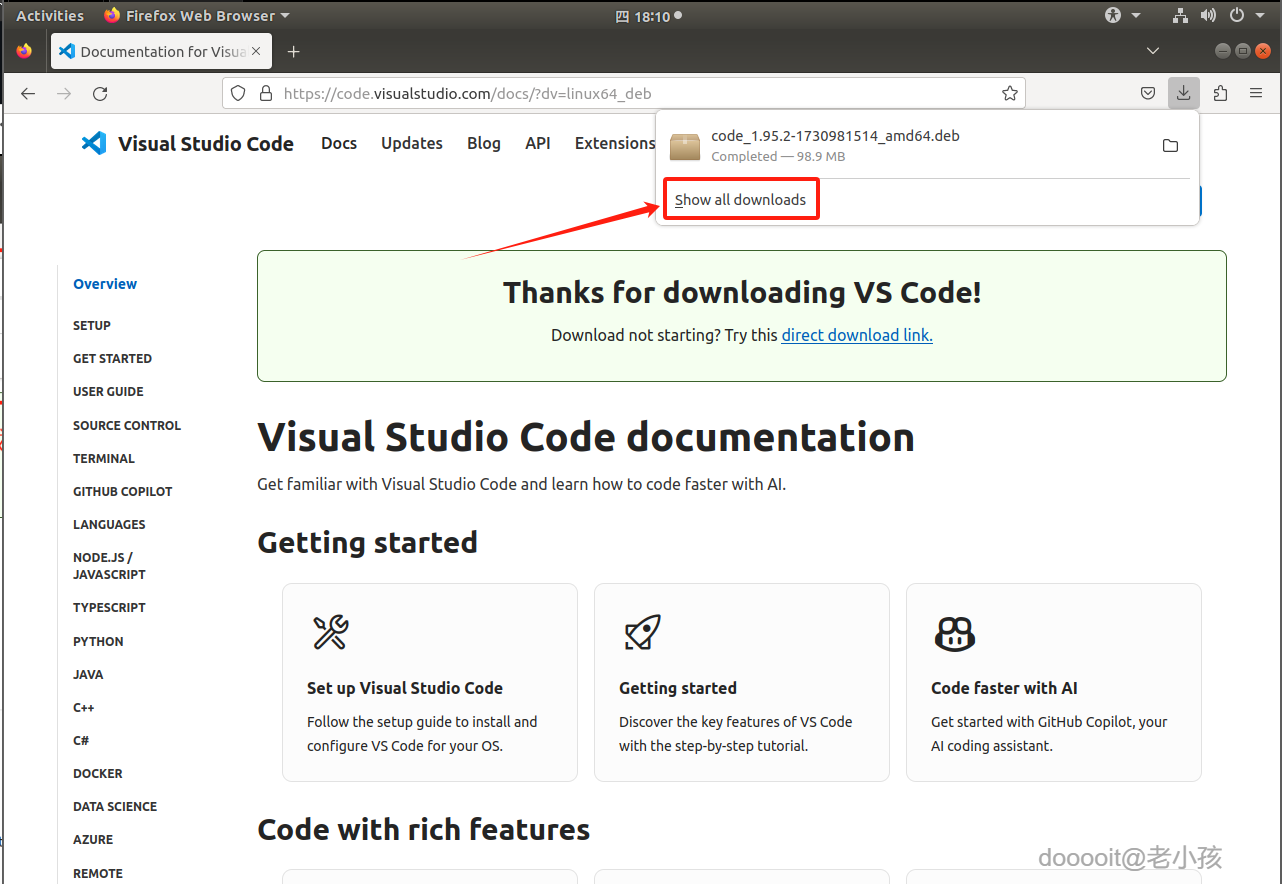This screenshot has height=884, width=1282.
Task: Click Show all downloads
Action: tap(740, 200)
